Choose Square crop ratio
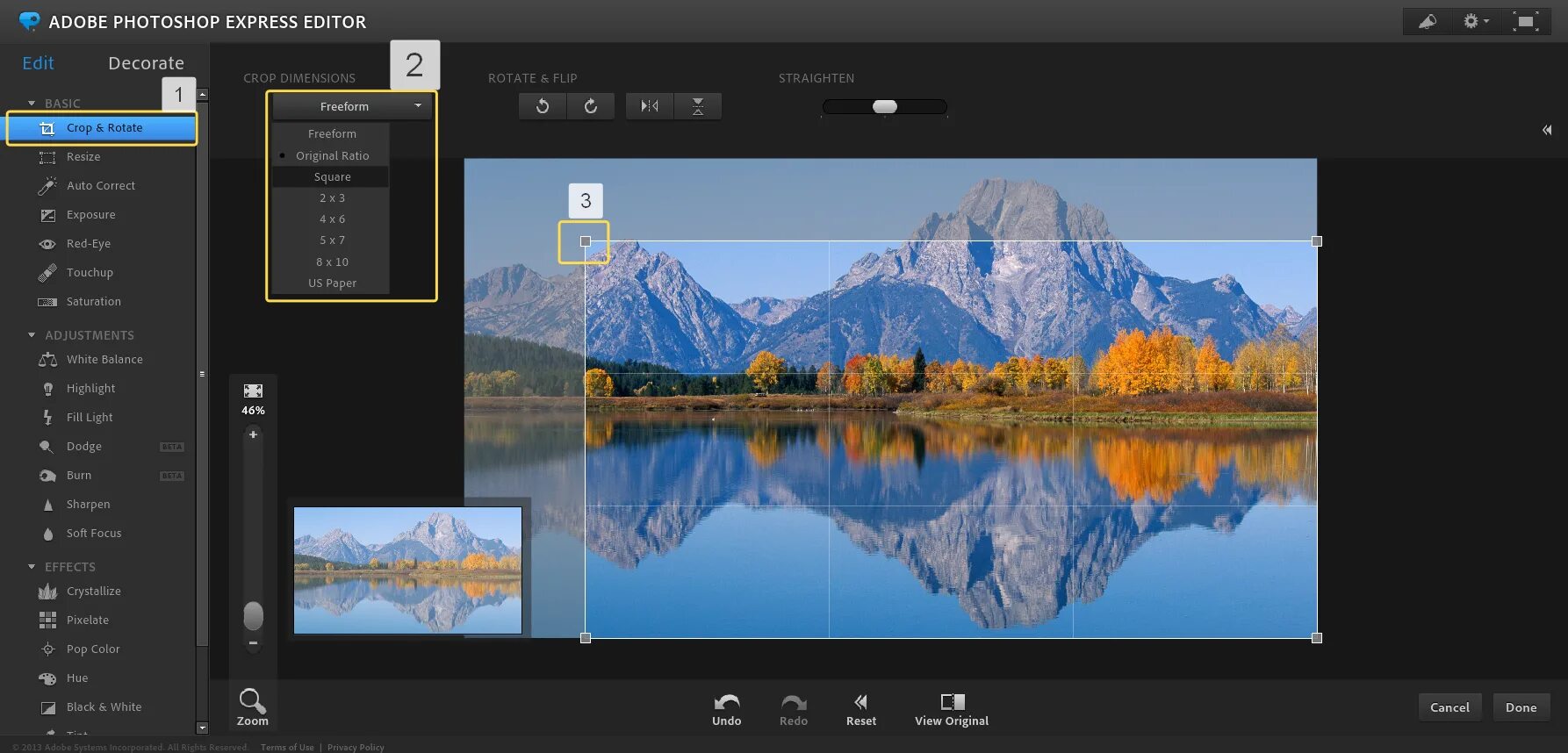Viewport: 1568px width, 753px height. (331, 176)
